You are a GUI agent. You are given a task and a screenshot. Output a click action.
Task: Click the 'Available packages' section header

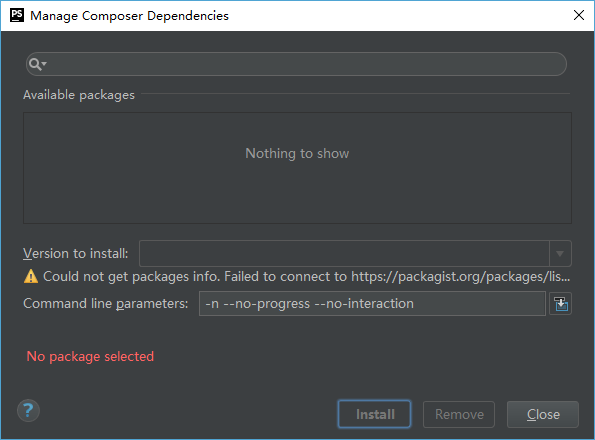79,95
